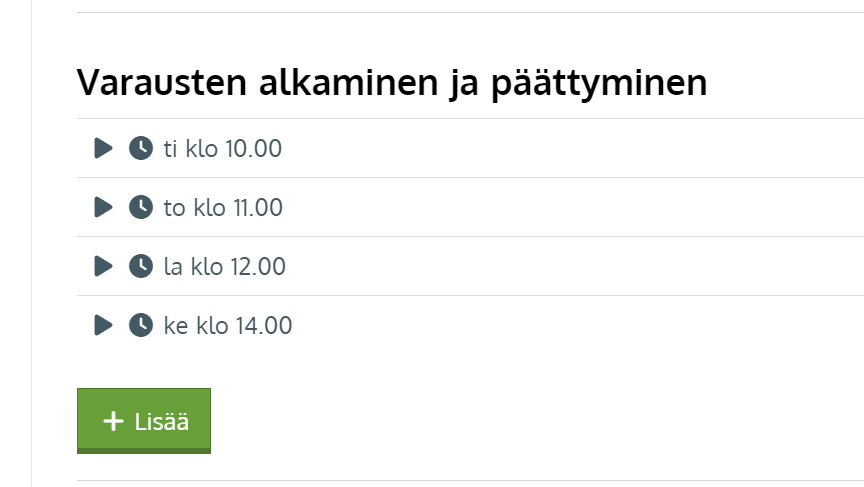Expand the to klo 11.00 row triangle
The height and width of the screenshot is (487, 864).
tap(103, 208)
